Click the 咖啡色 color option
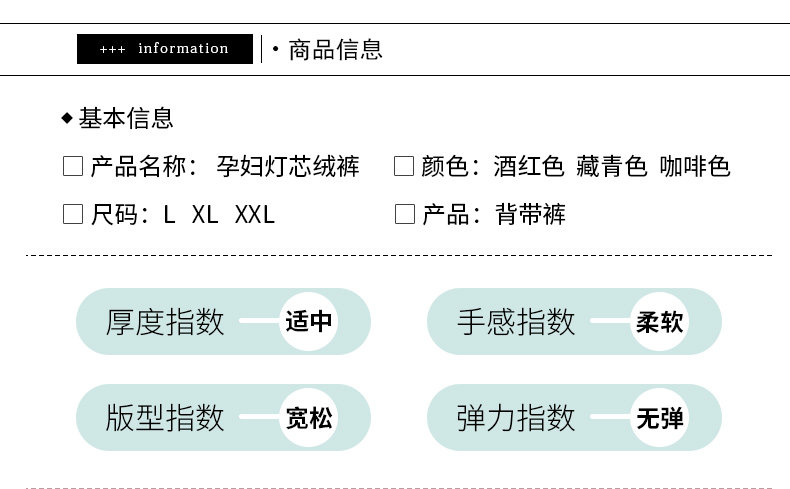The width and height of the screenshot is (790, 489). (695, 166)
